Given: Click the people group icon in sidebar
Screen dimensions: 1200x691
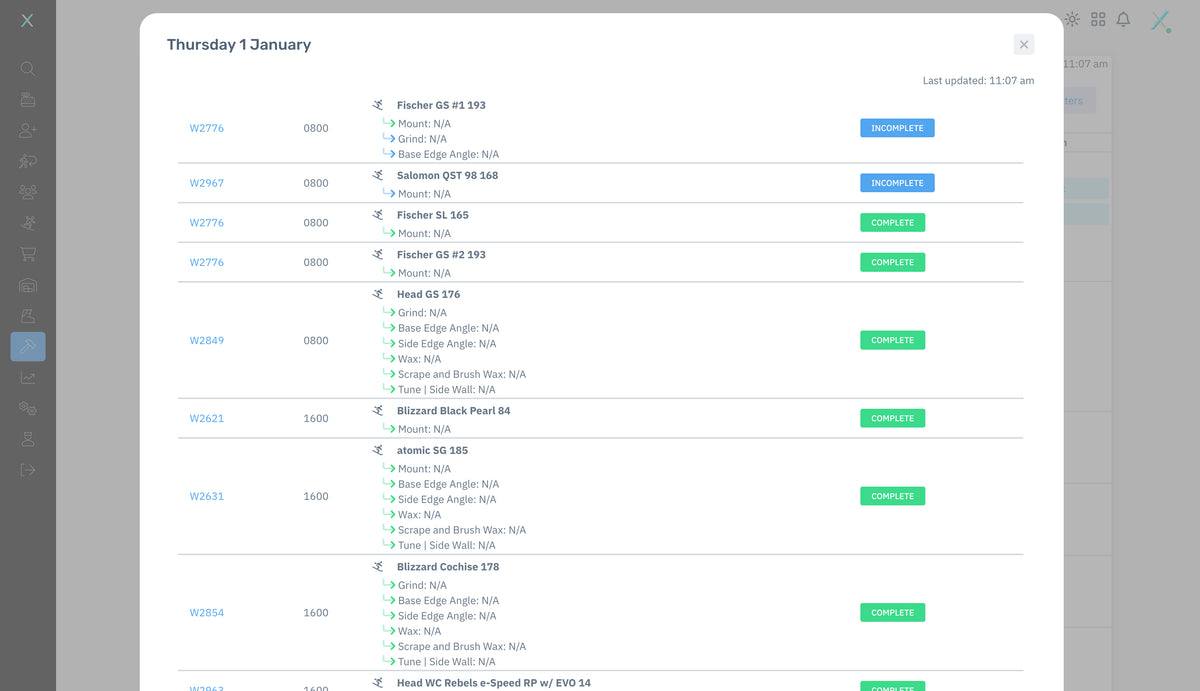Looking at the screenshot, I should click(28, 192).
